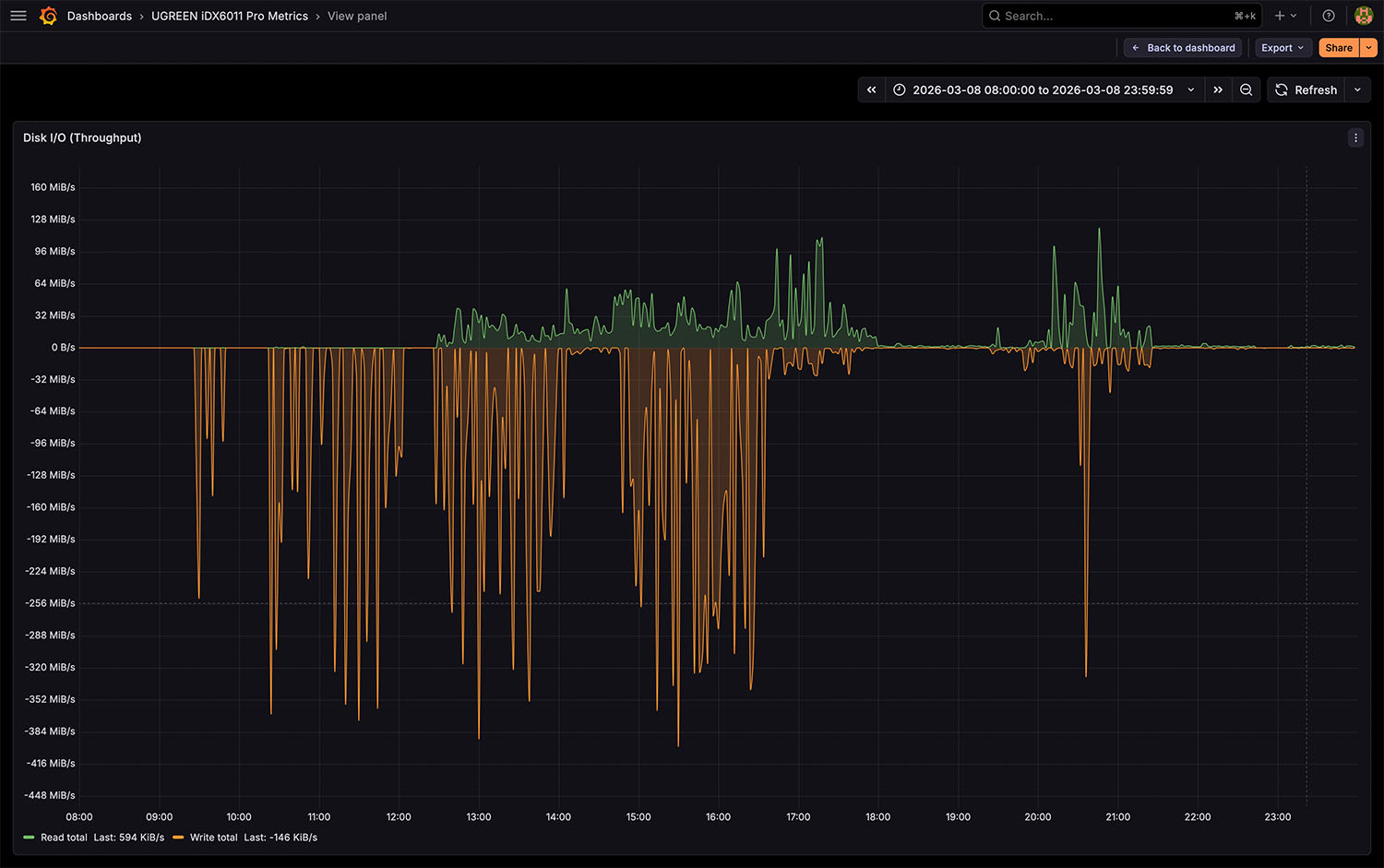Open the time range picker
Screen dimensions: 1384x868
(1043, 89)
